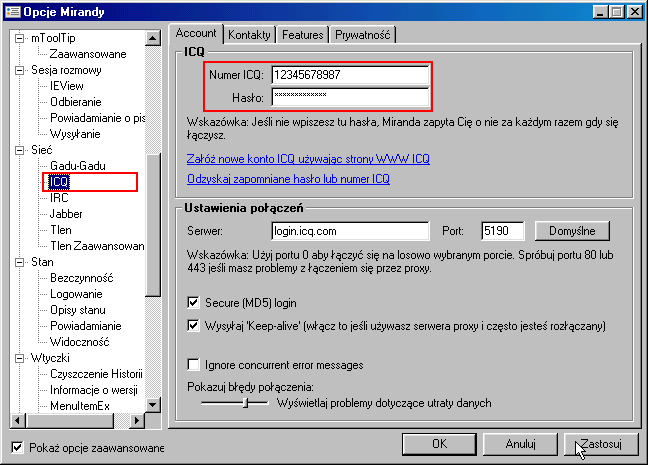Collapse the Sesja rozmowy branch
Image resolution: width=648 pixels, height=465 pixels.
point(21,70)
